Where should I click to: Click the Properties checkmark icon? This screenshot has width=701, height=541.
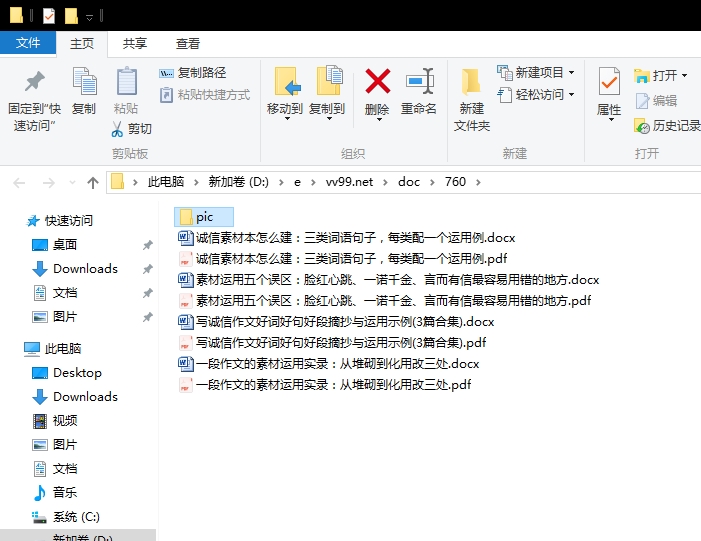pos(609,81)
